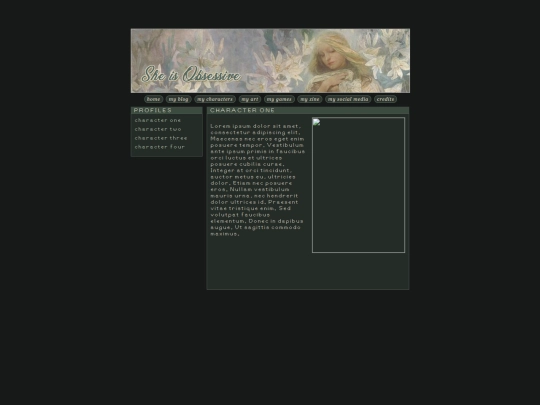Image resolution: width=540 pixels, height=405 pixels.
Task: Click the PROFILES panel heading
Action: click(x=153, y=110)
